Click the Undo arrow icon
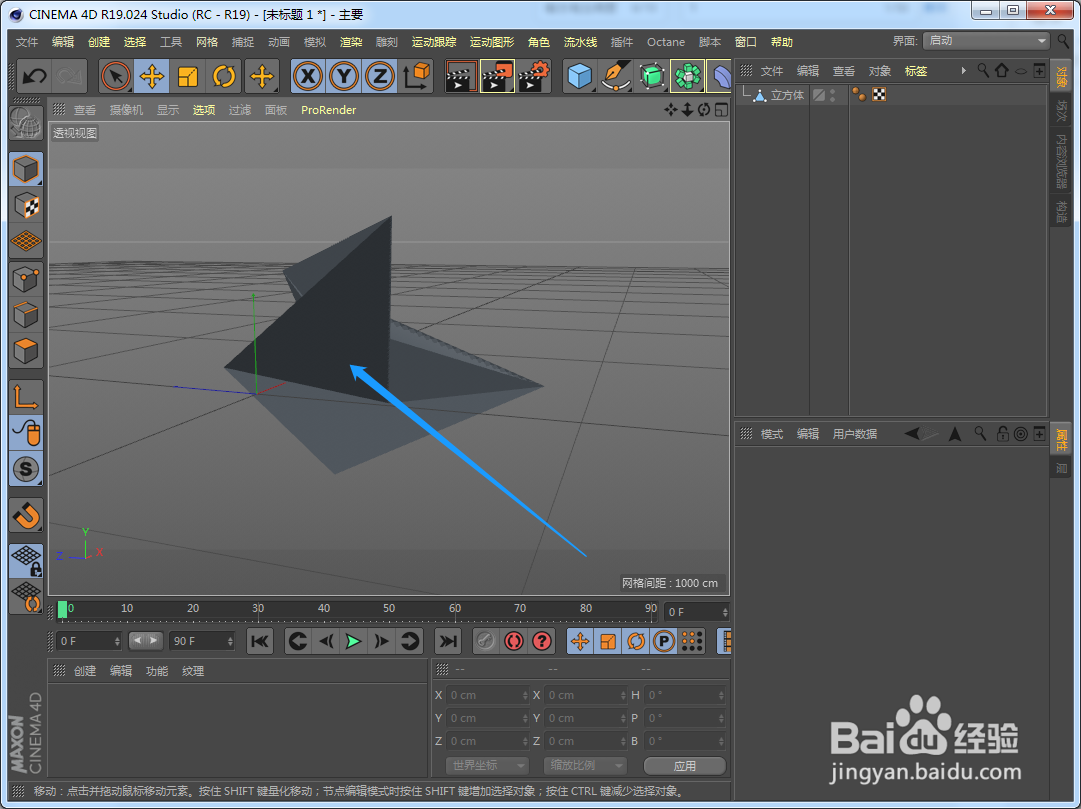 point(34,77)
